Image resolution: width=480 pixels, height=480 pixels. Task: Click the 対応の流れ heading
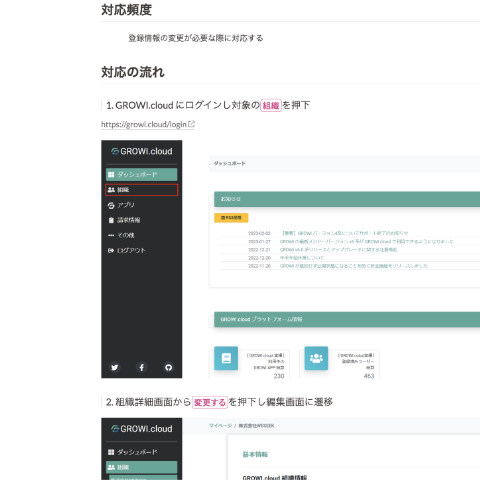[x=133, y=72]
